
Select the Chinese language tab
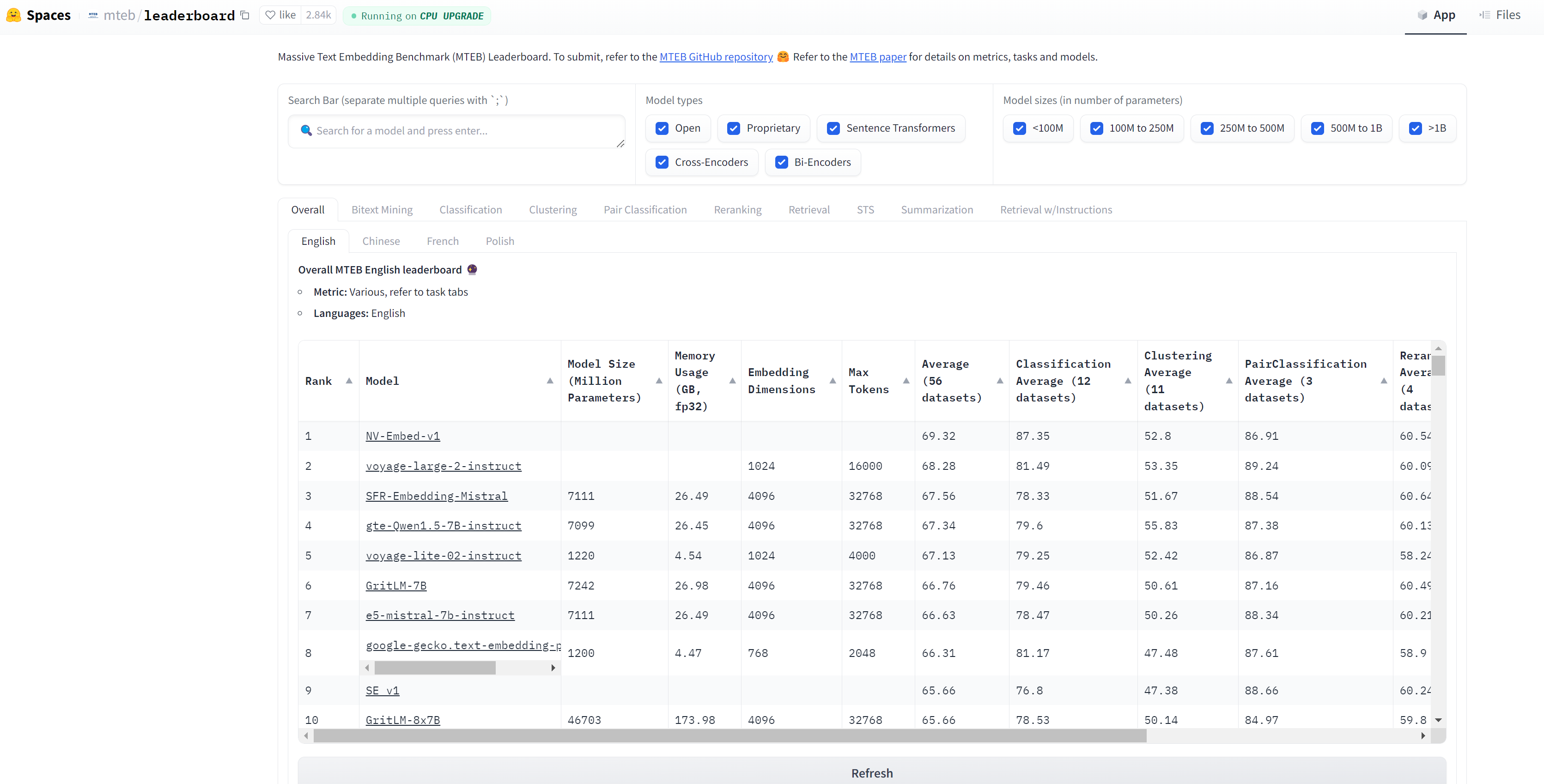381,241
